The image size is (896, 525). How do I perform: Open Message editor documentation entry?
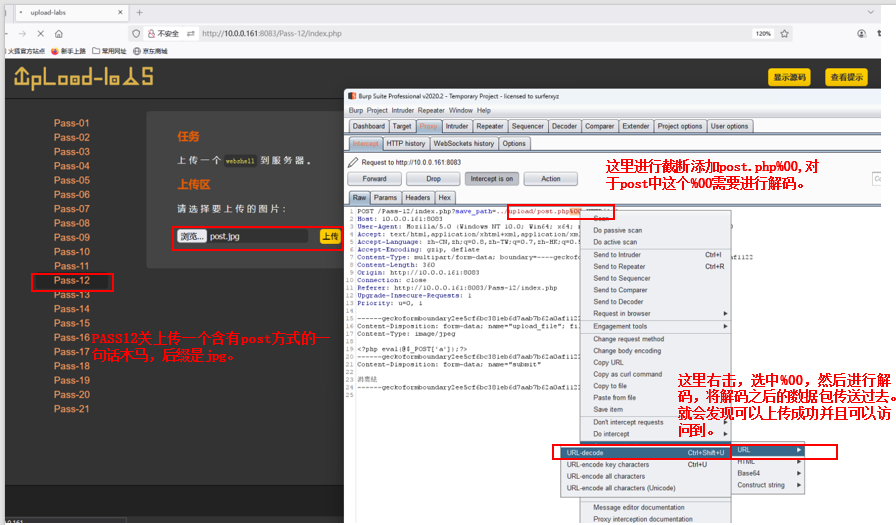point(655,507)
